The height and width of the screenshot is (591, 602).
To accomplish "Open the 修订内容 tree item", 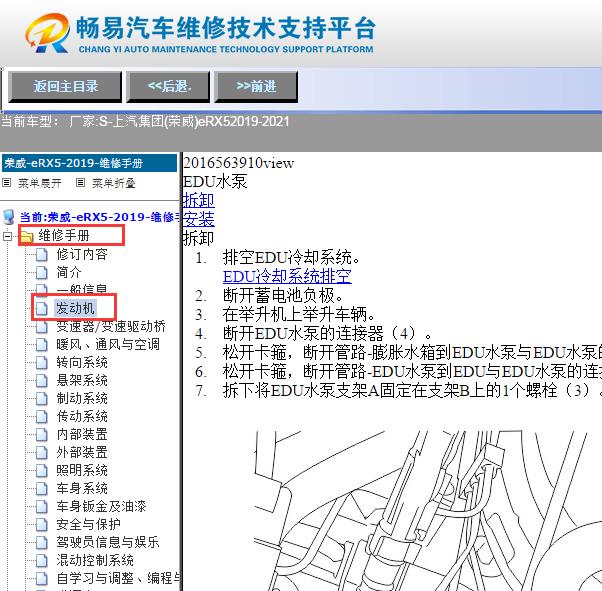I will pos(82,254).
